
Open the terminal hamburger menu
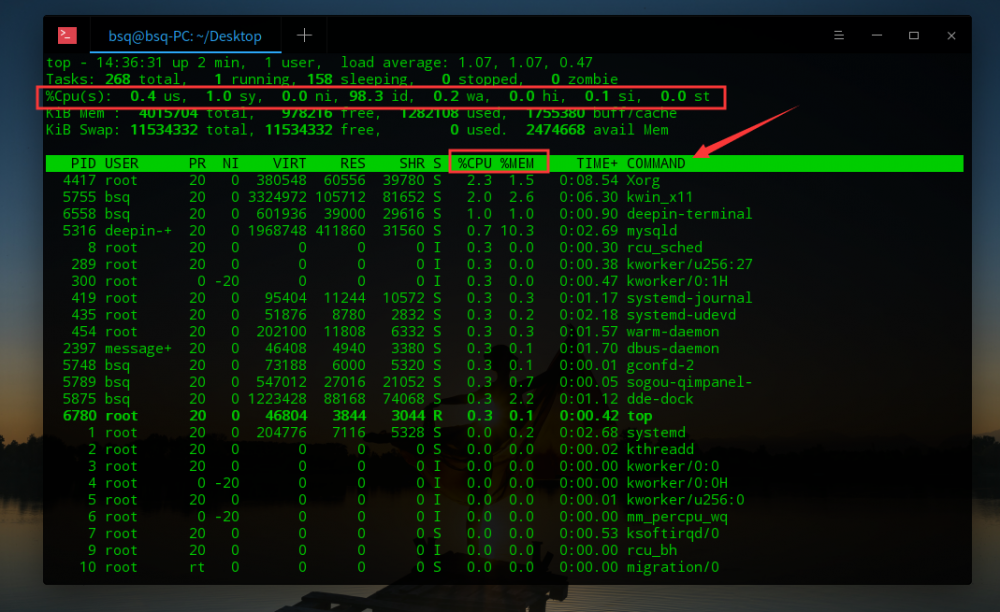click(839, 36)
